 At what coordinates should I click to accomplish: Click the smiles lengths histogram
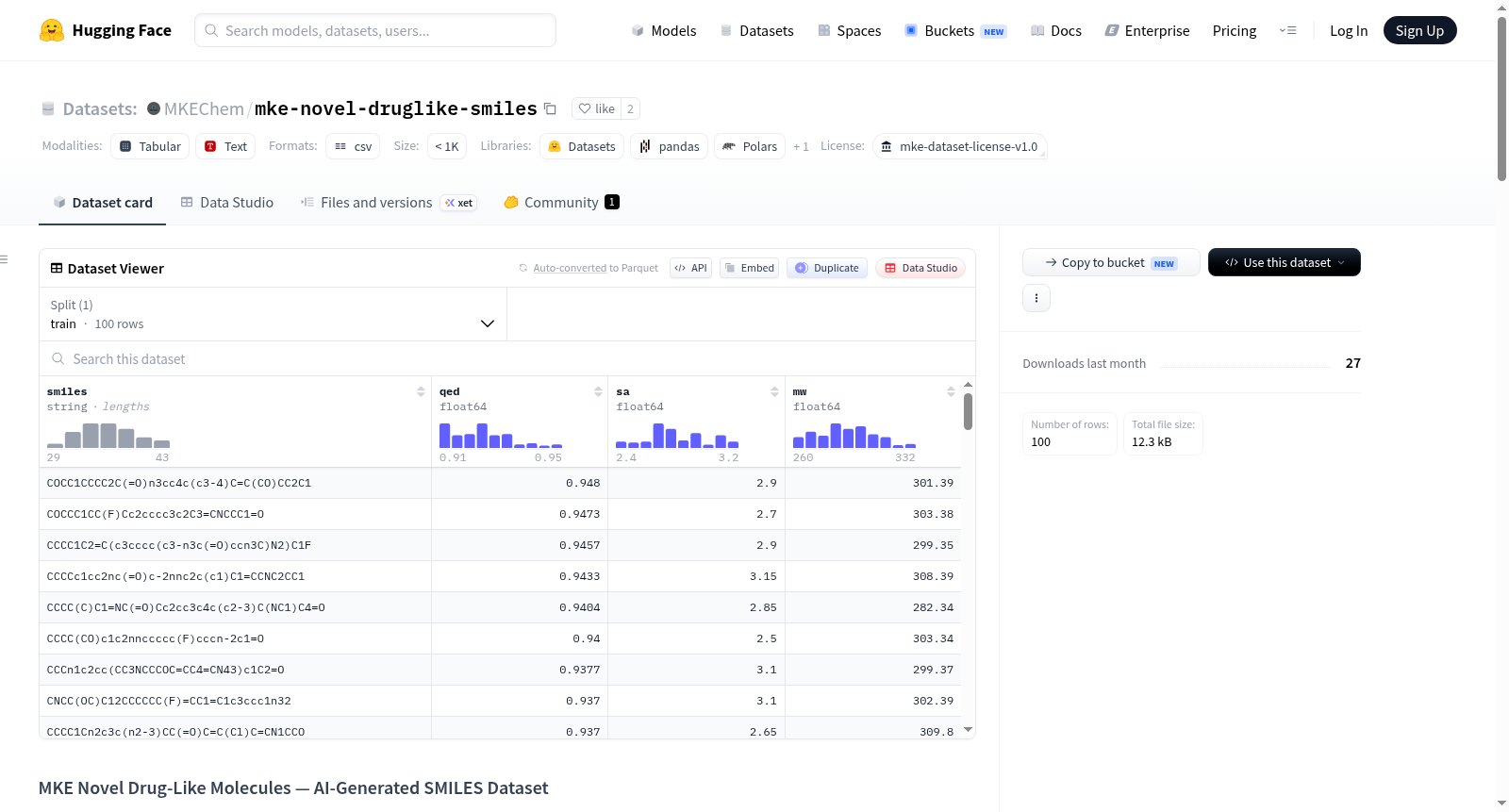coord(108,436)
